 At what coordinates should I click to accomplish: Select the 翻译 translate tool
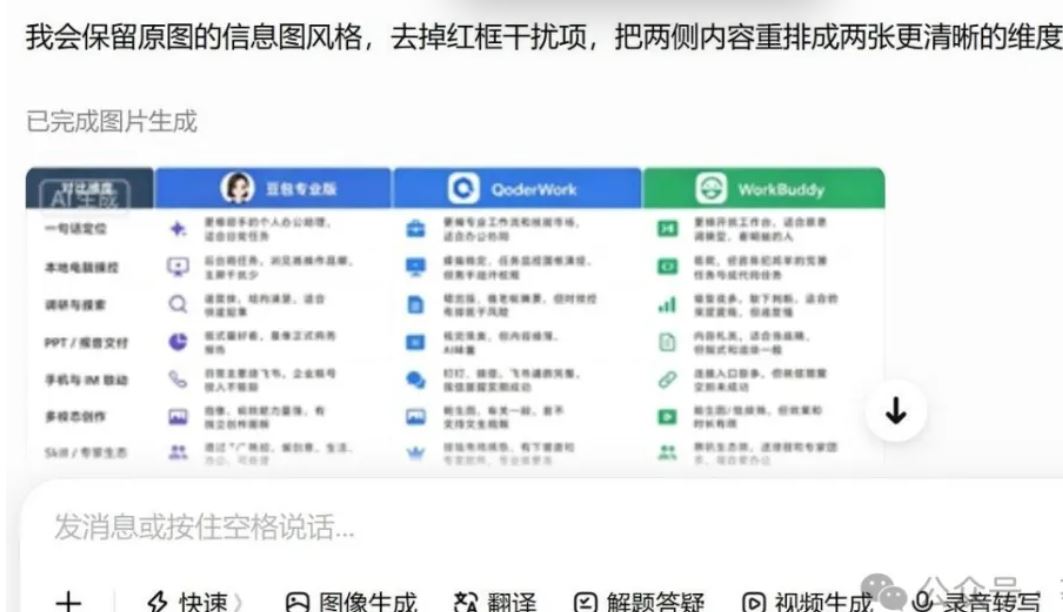(x=495, y=601)
